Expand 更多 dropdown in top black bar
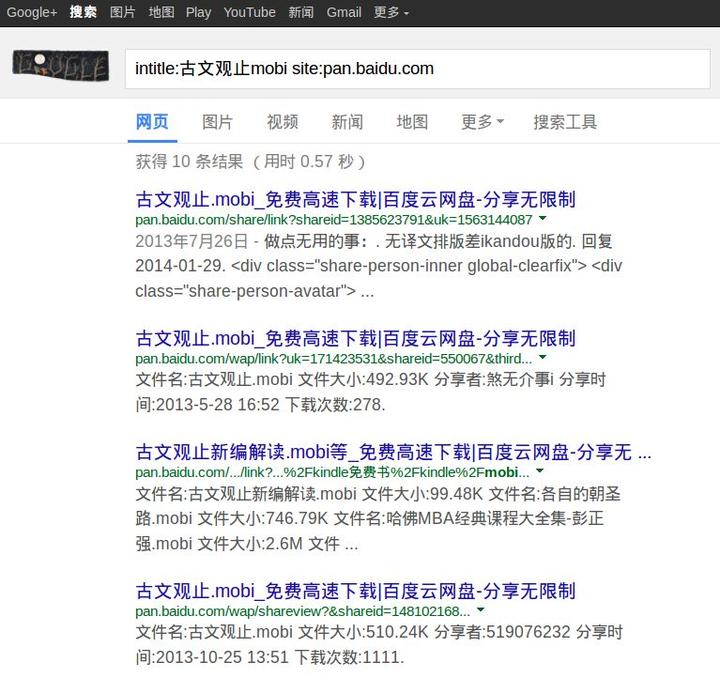 point(391,12)
